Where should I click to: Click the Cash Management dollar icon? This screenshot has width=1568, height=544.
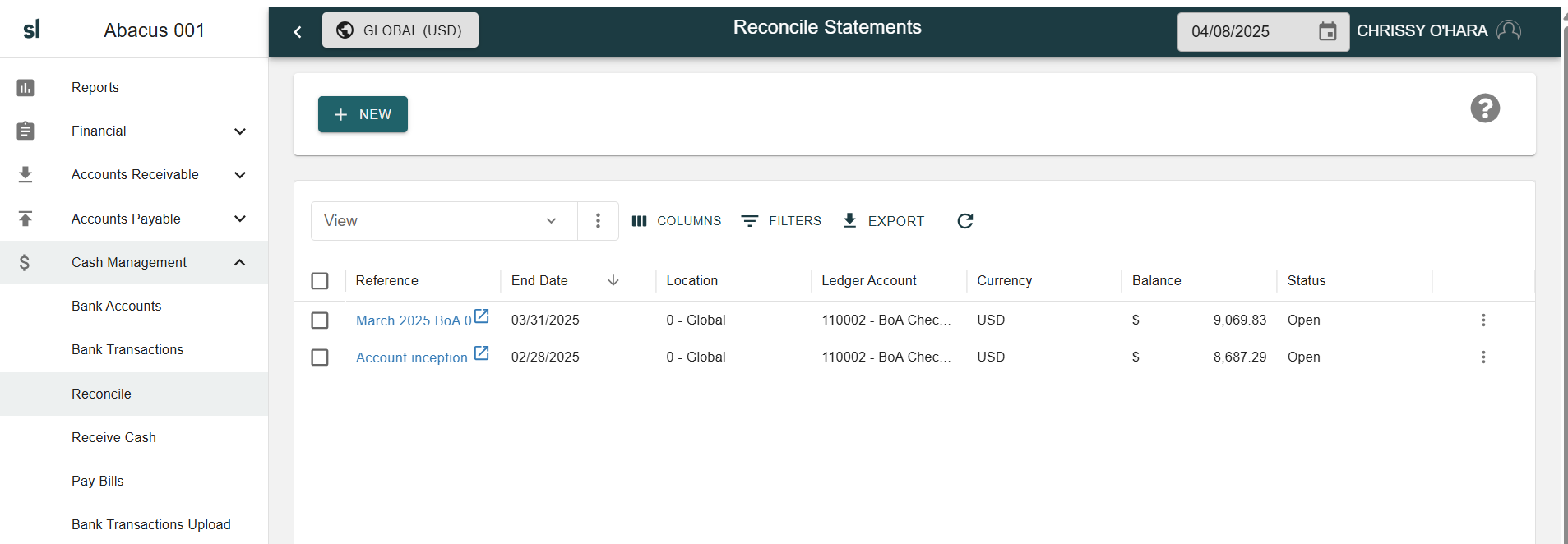(x=25, y=262)
